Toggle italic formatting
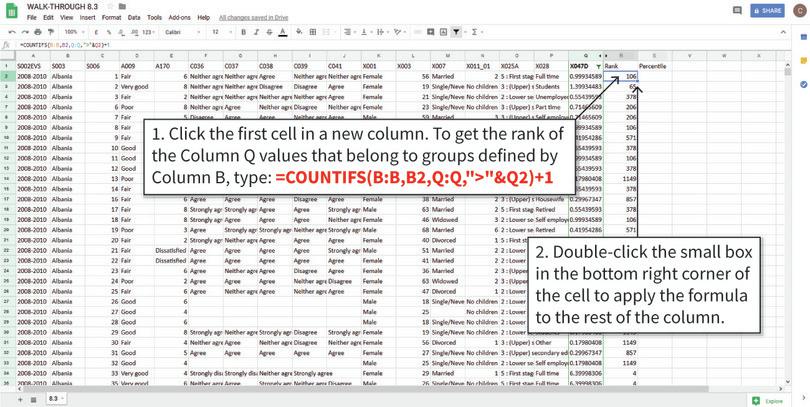Image resolution: width=810 pixels, height=407 pixels. coord(257,32)
